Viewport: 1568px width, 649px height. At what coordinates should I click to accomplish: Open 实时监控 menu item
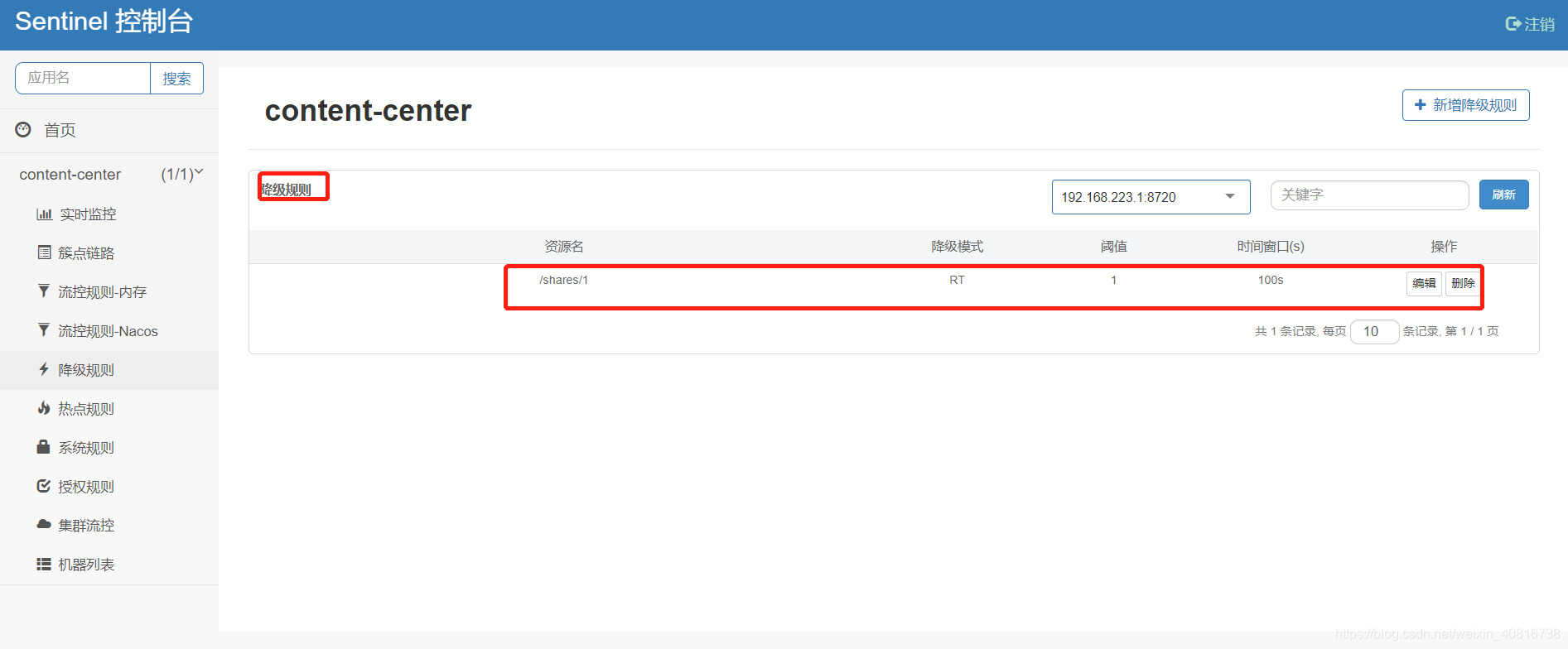pos(109,214)
